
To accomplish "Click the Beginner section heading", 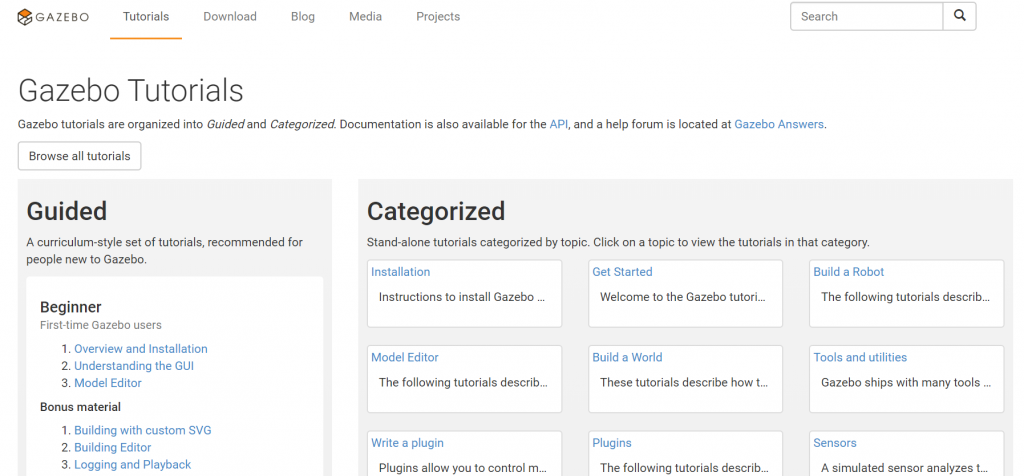I will click(71, 307).
